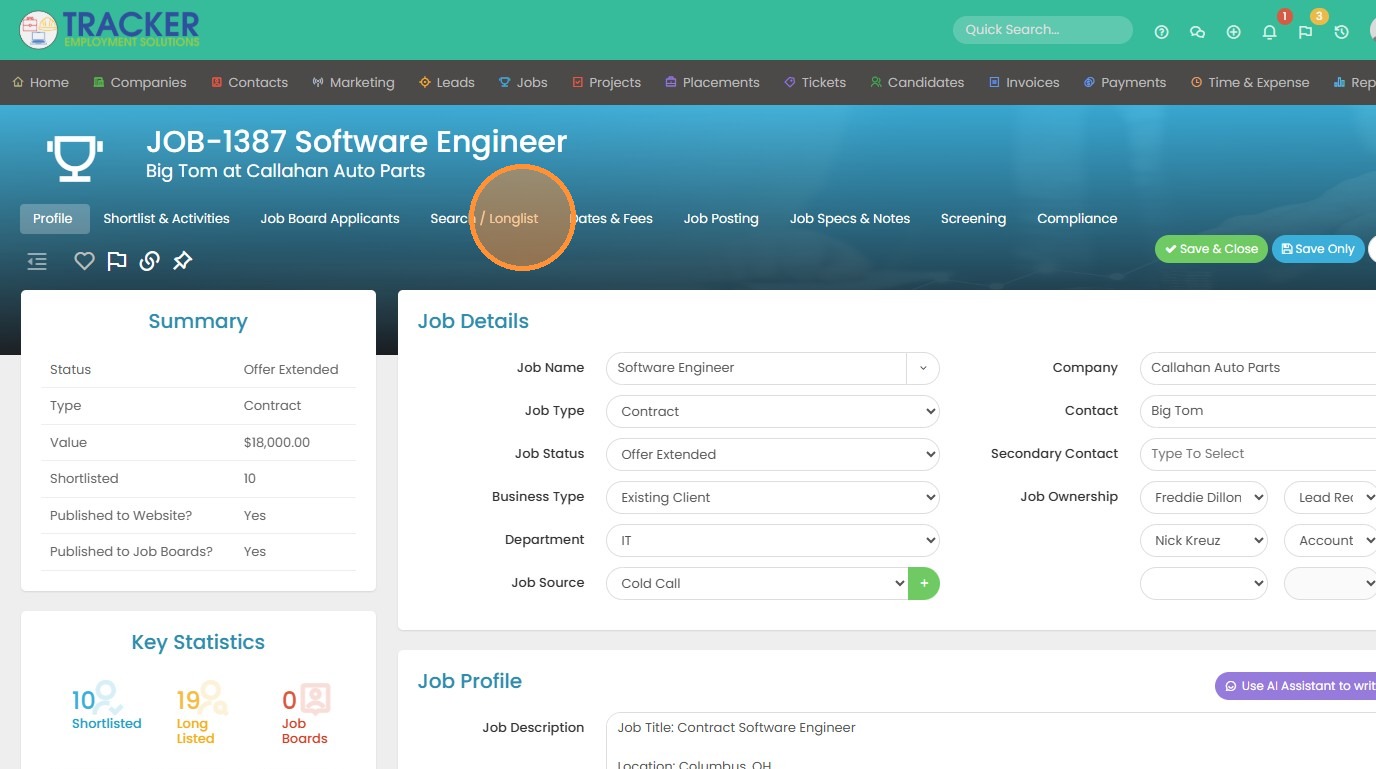Open the flagged items icon in header
This screenshot has width=1376, height=769.
(1305, 32)
